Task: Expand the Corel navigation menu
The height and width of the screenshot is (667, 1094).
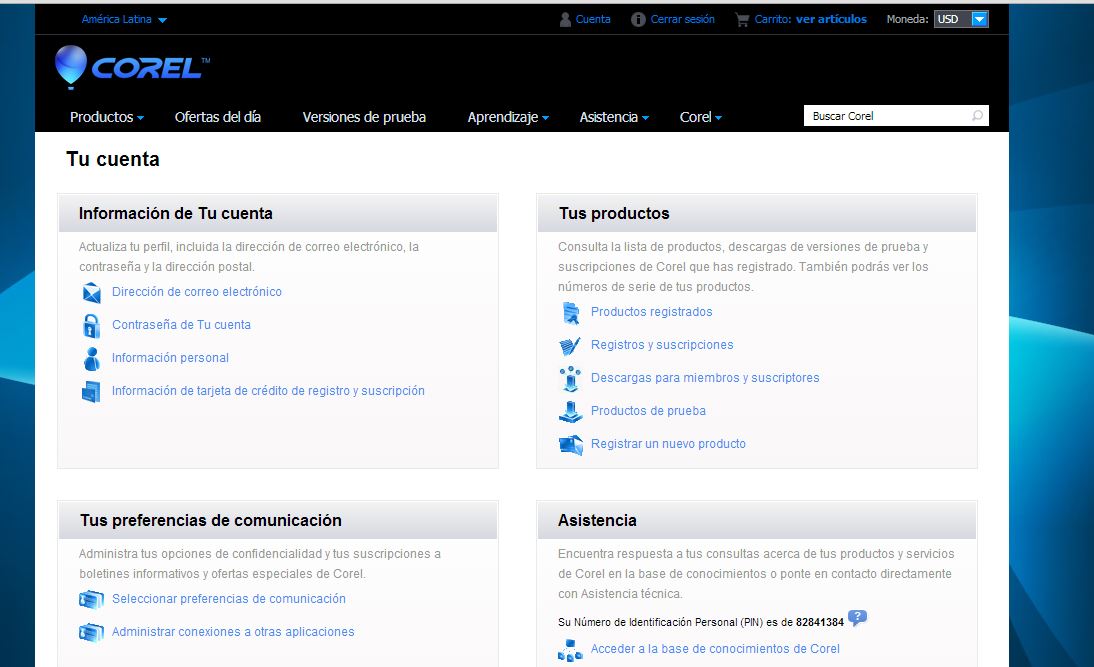Action: click(x=700, y=117)
